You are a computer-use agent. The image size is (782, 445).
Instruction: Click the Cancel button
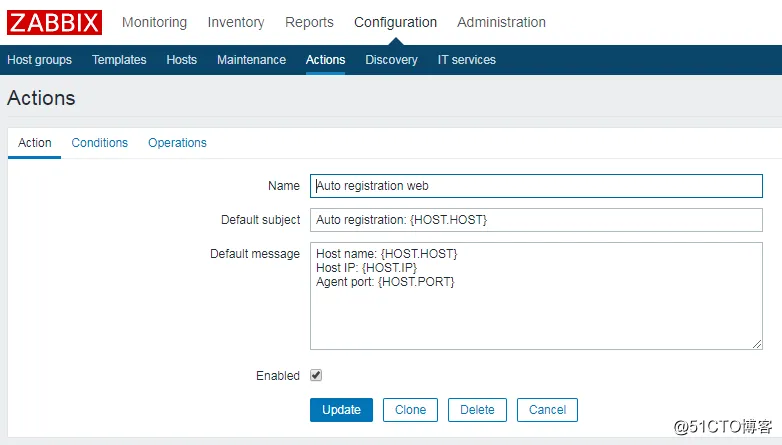547,410
